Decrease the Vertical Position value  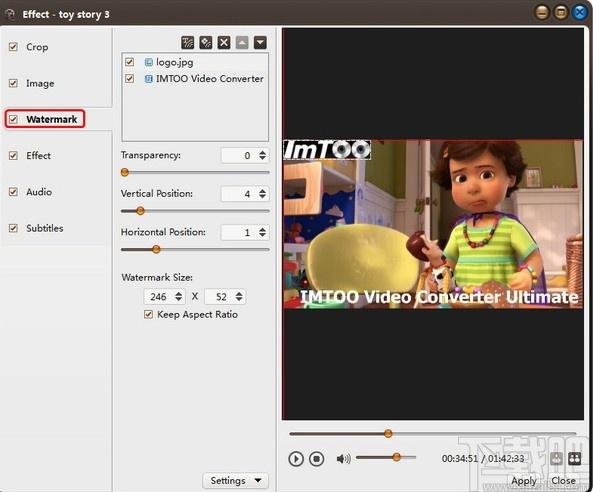[262, 196]
